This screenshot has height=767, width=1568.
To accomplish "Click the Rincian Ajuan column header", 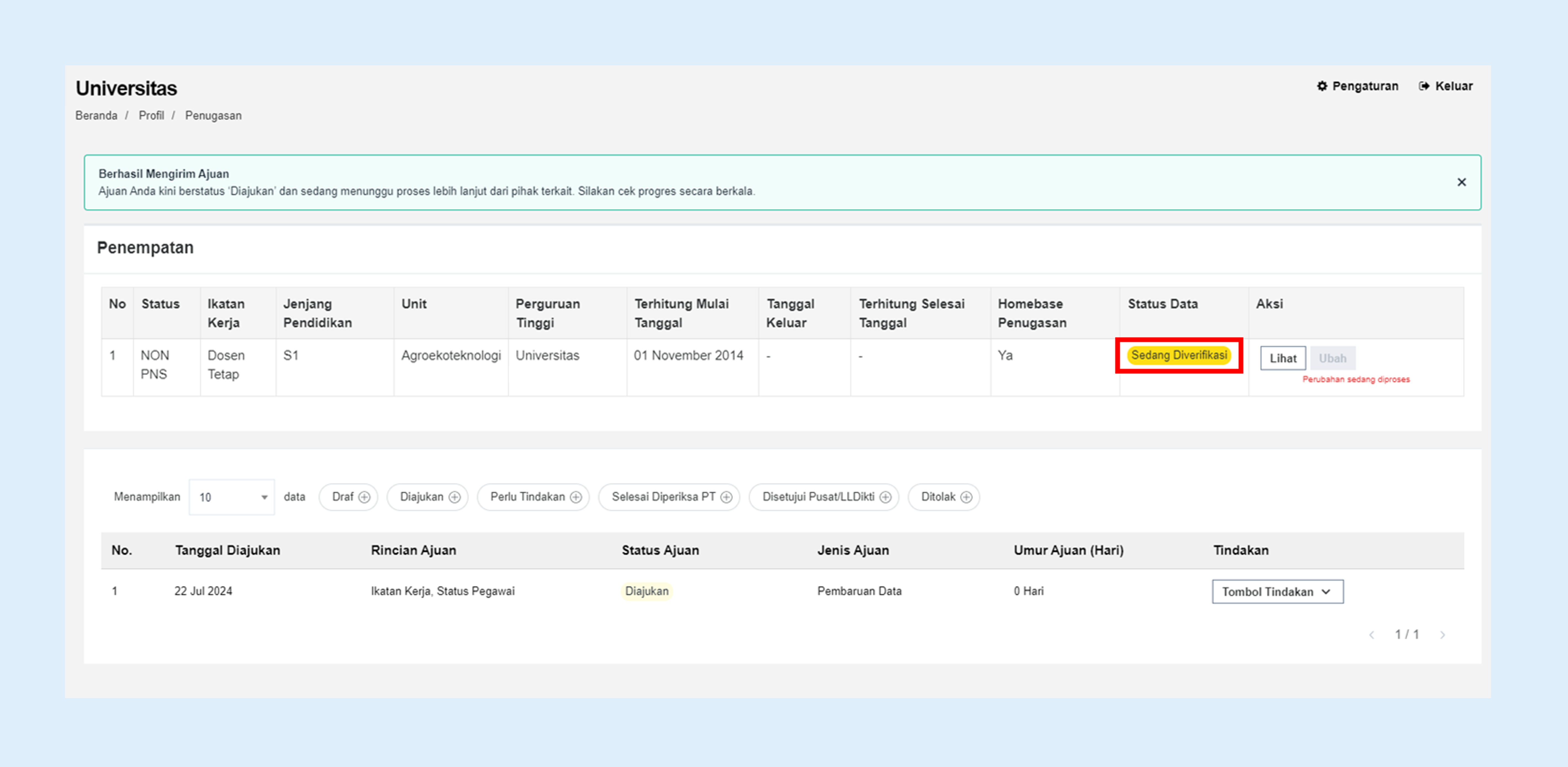I will (x=413, y=551).
